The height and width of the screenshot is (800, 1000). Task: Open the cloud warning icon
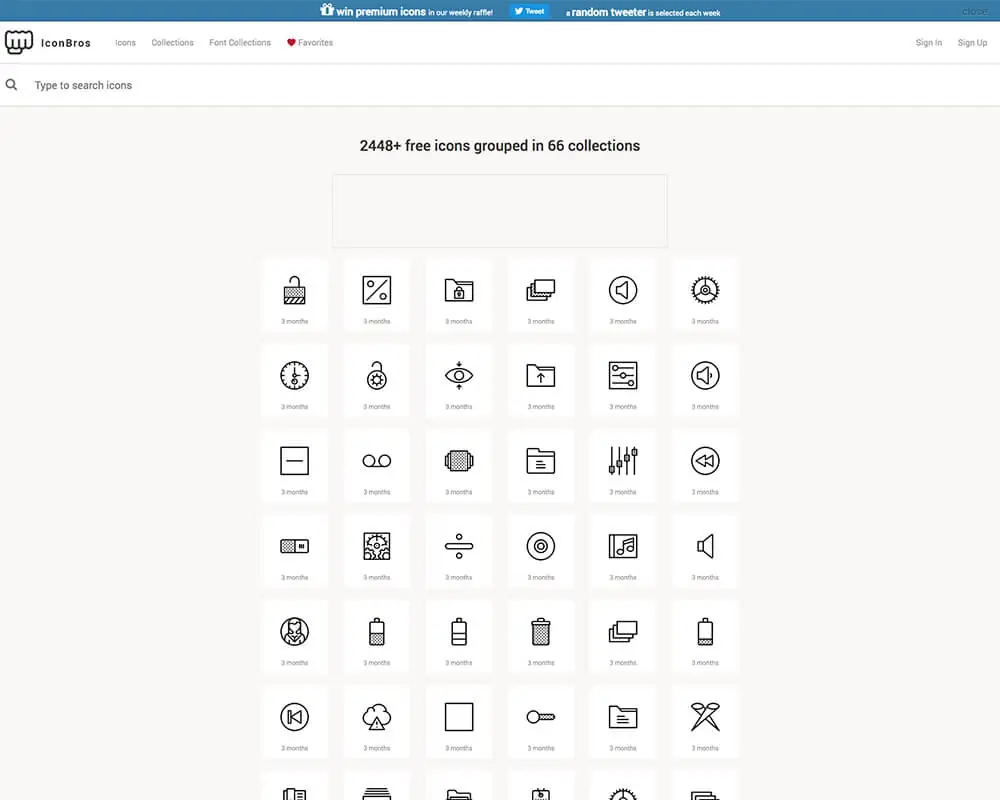point(377,716)
